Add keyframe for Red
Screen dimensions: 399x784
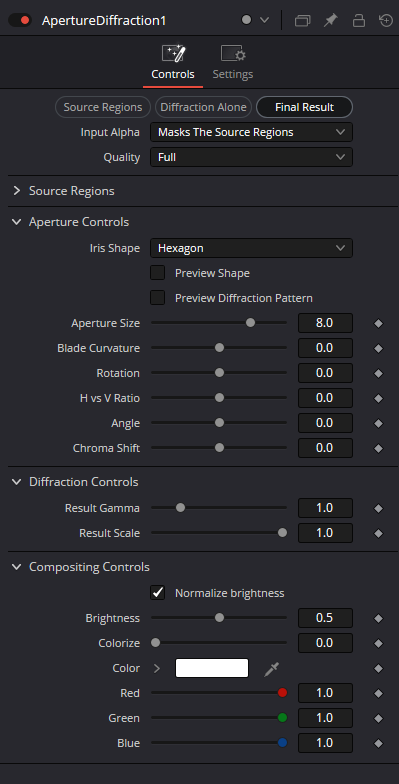(x=378, y=694)
